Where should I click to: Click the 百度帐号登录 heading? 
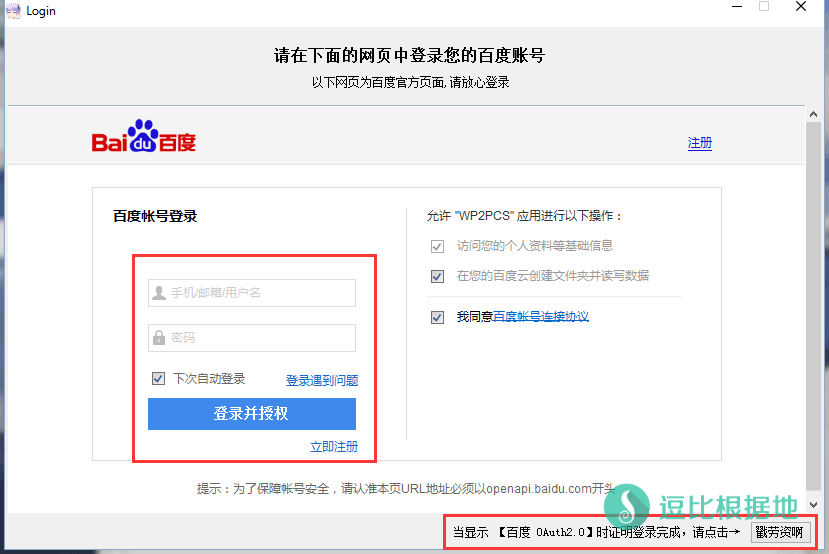coord(155,216)
